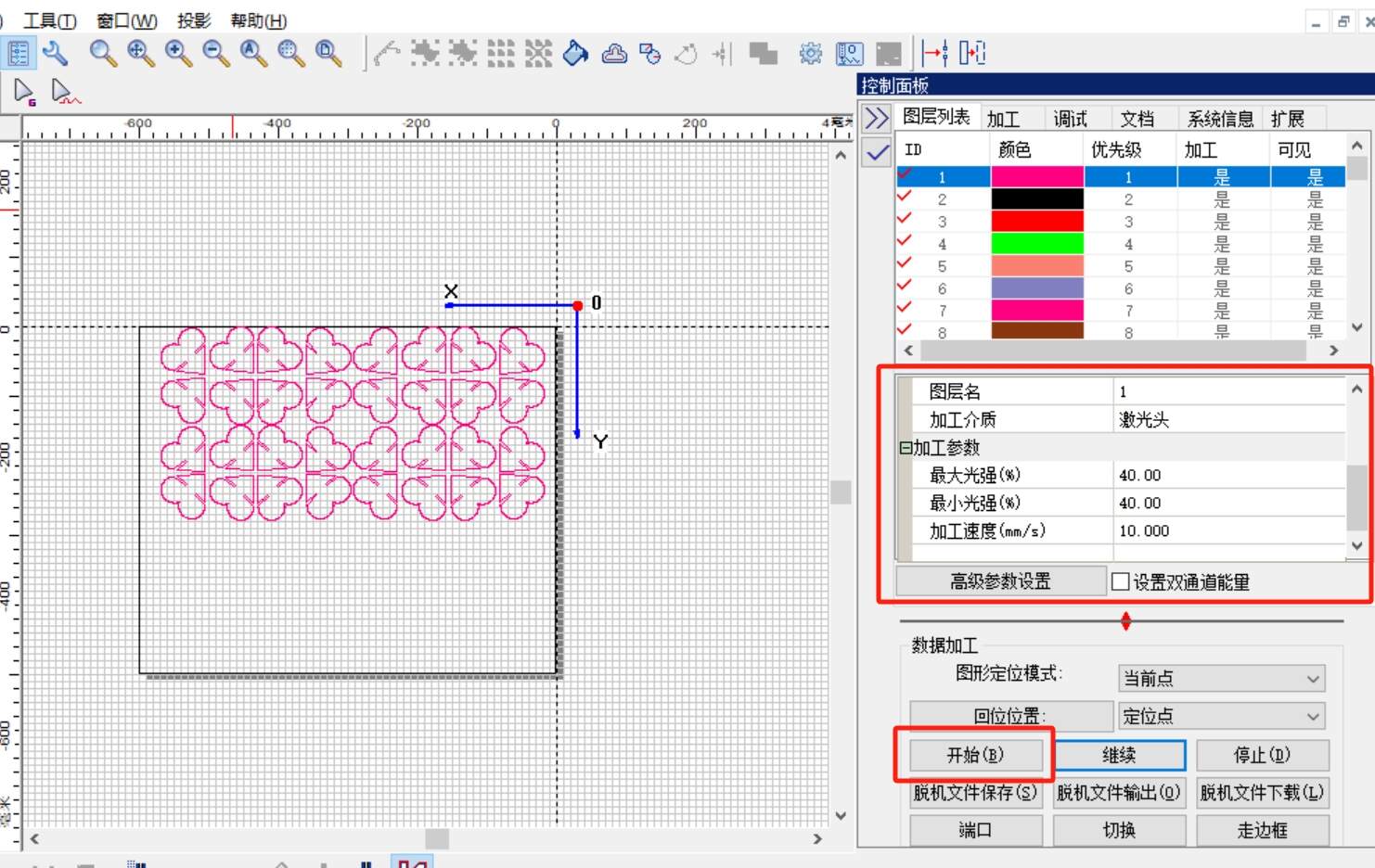Click the crossed dot grid array icon
The width and height of the screenshot is (1375, 868).
point(538,54)
